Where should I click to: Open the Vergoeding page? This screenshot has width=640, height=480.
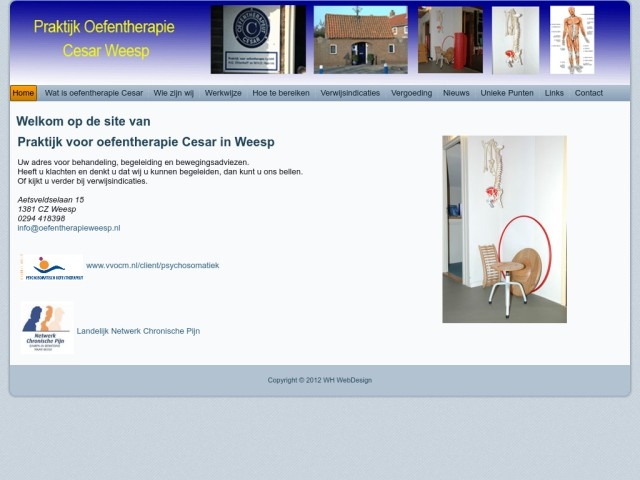(x=411, y=93)
